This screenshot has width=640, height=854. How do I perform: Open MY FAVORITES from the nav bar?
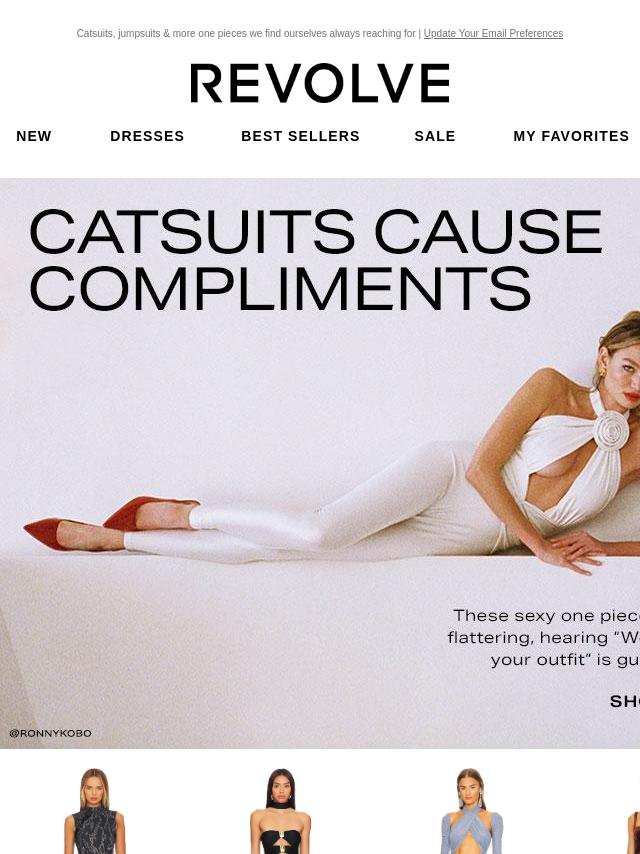(x=571, y=136)
